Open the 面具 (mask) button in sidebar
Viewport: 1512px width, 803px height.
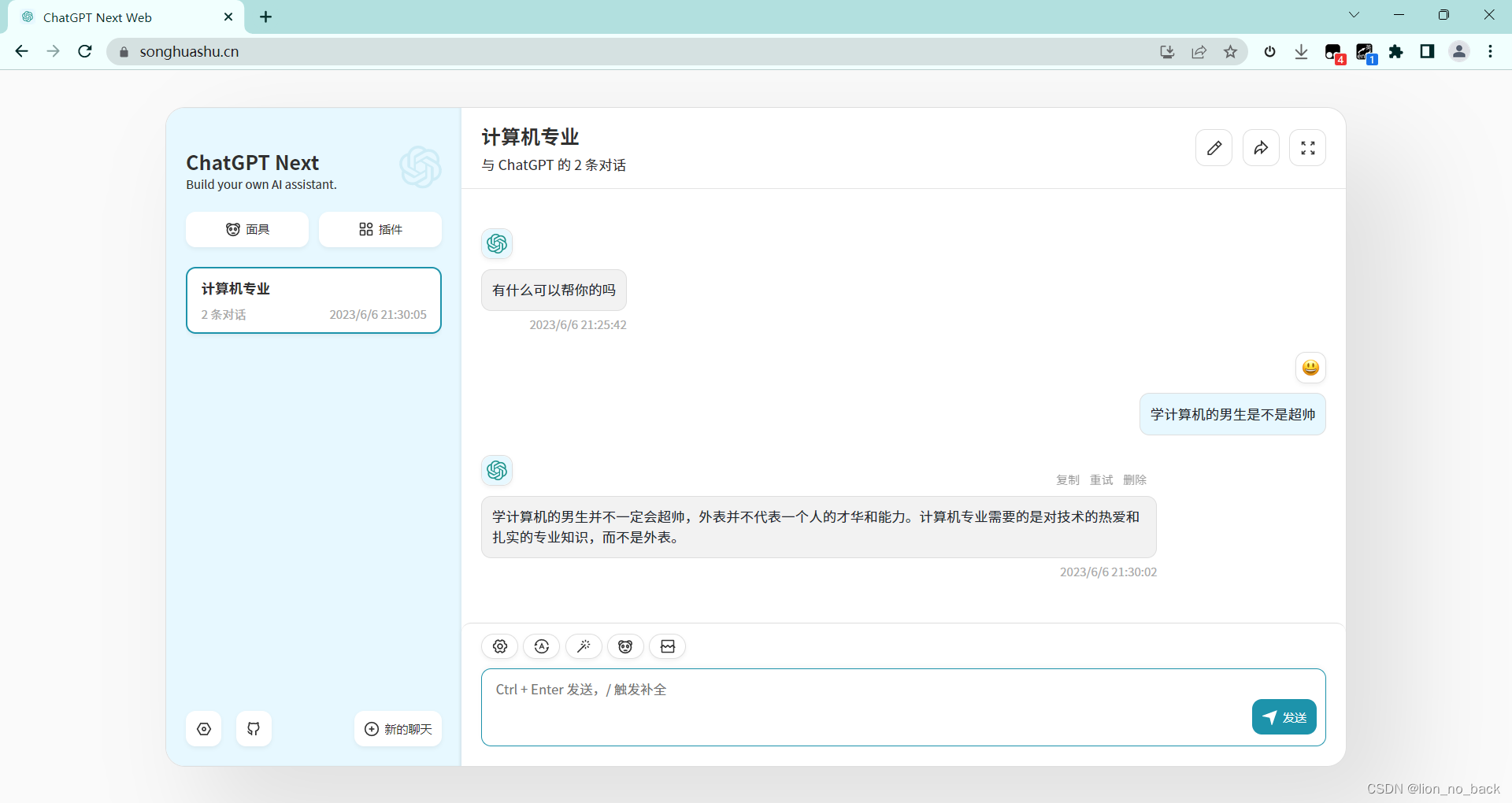pyautogui.click(x=247, y=229)
